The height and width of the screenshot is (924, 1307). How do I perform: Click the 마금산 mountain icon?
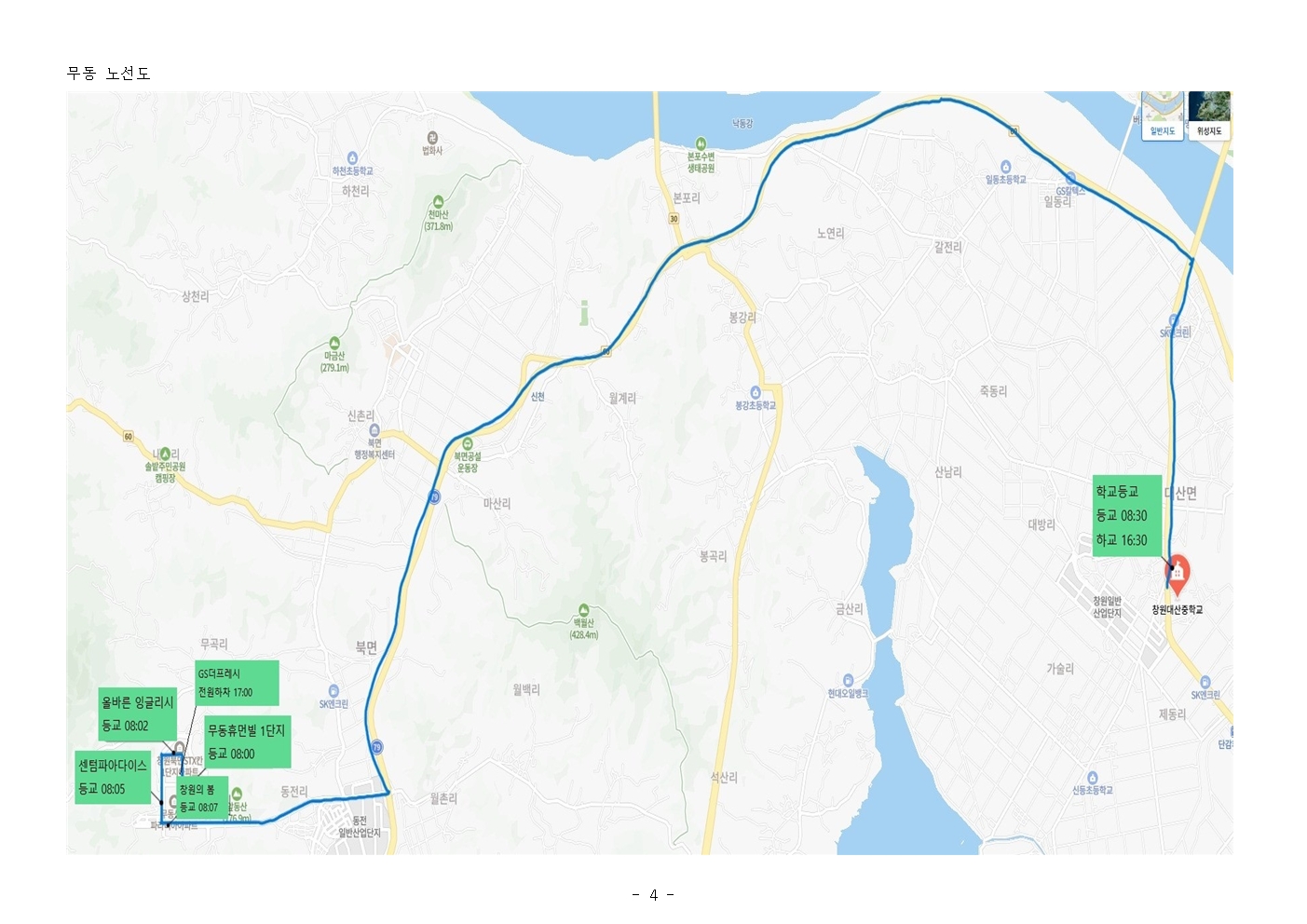tap(334, 344)
